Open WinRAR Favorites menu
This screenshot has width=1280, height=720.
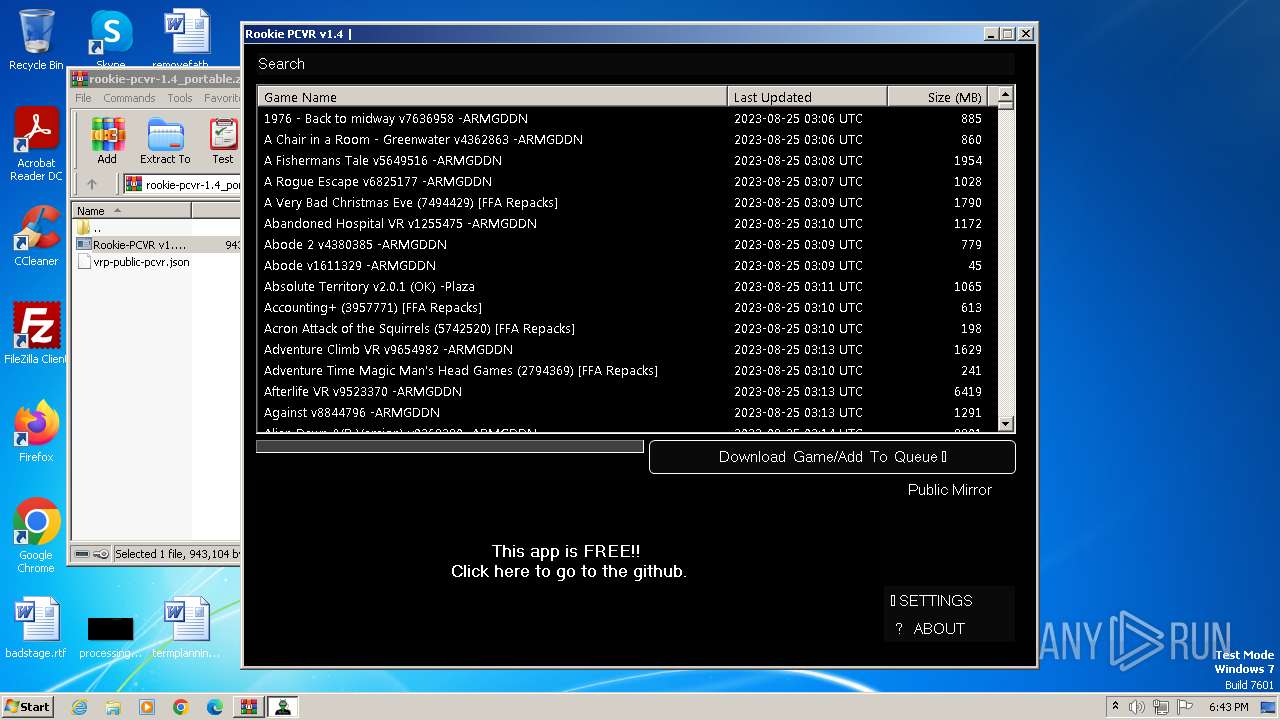(x=222, y=98)
